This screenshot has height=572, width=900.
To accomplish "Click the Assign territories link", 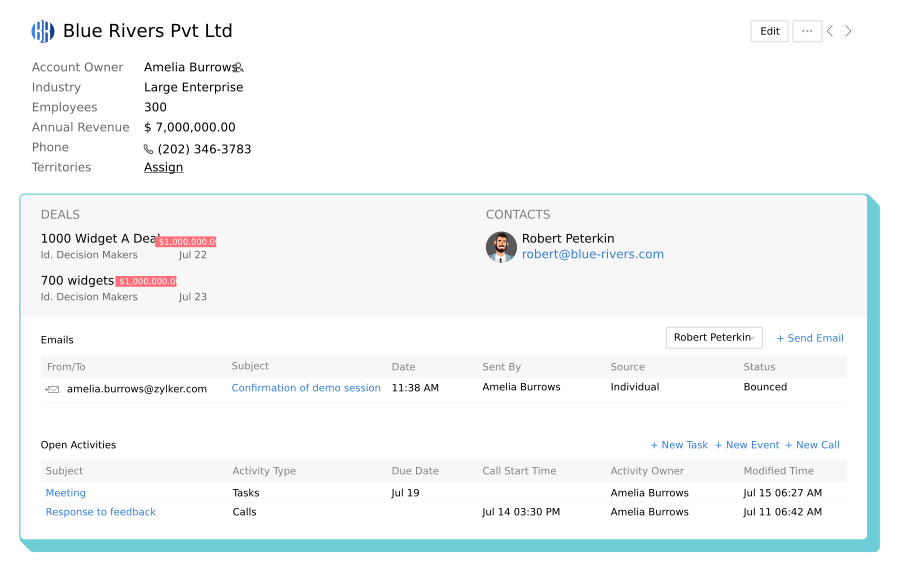I will click(x=164, y=168).
